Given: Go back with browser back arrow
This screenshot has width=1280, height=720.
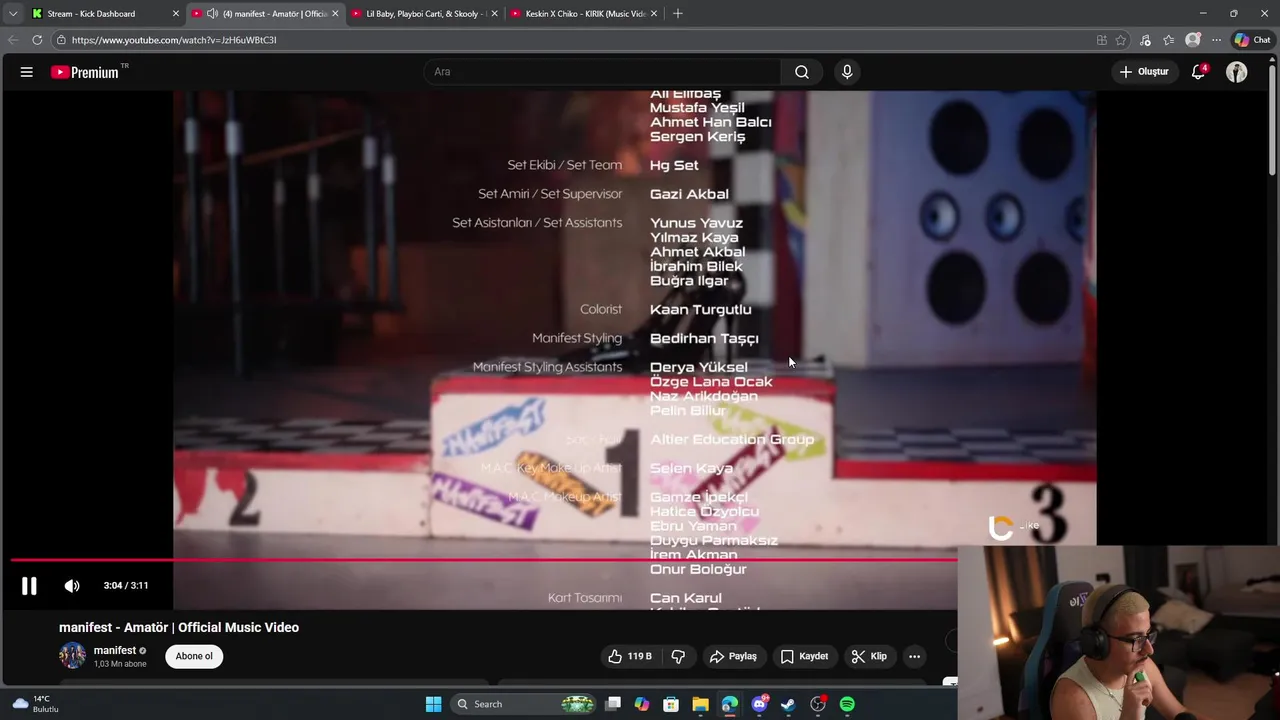Looking at the screenshot, I should pyautogui.click(x=13, y=40).
